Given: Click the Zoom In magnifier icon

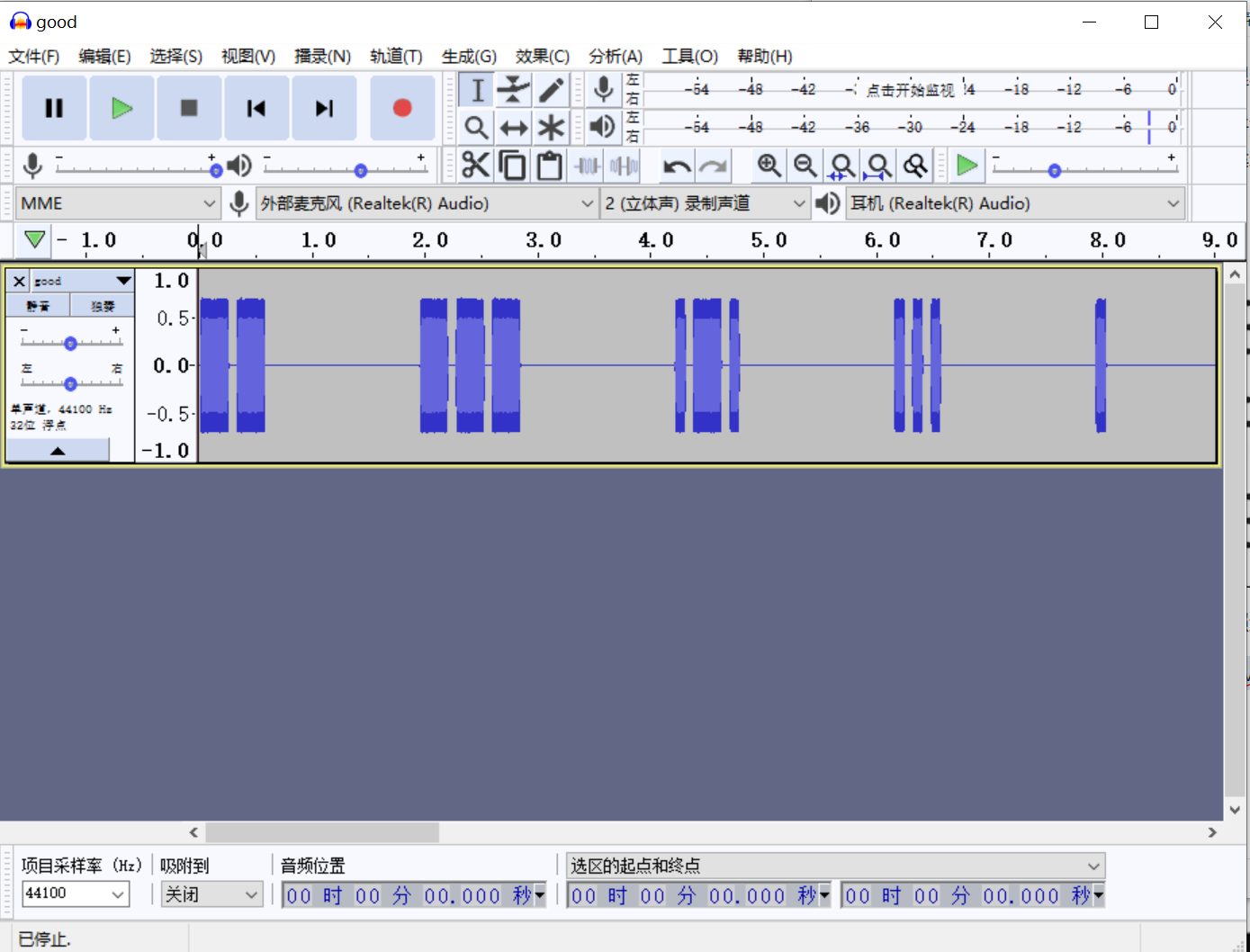Looking at the screenshot, I should coord(769,166).
